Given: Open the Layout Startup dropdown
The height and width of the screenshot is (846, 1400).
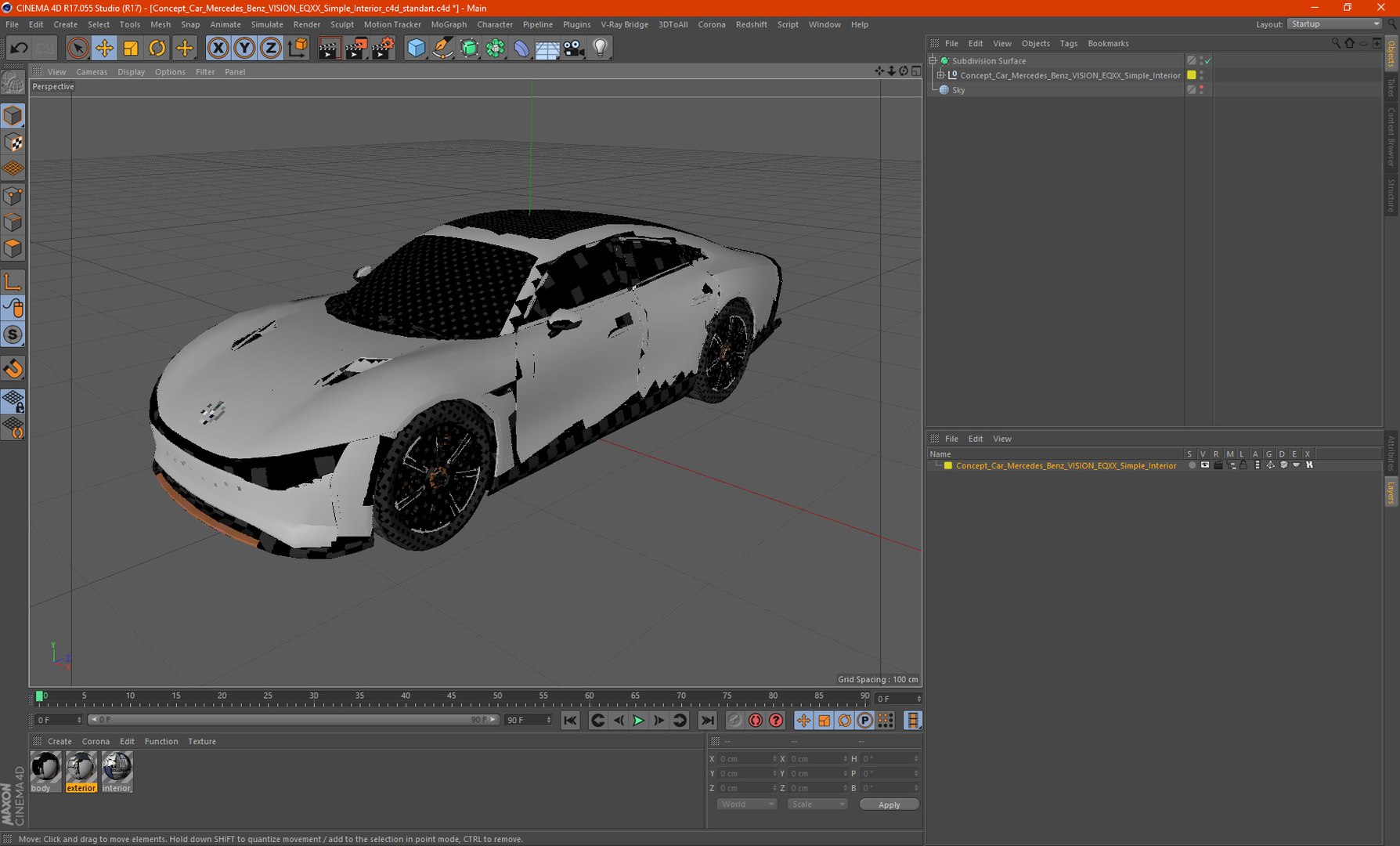Looking at the screenshot, I should [1335, 24].
